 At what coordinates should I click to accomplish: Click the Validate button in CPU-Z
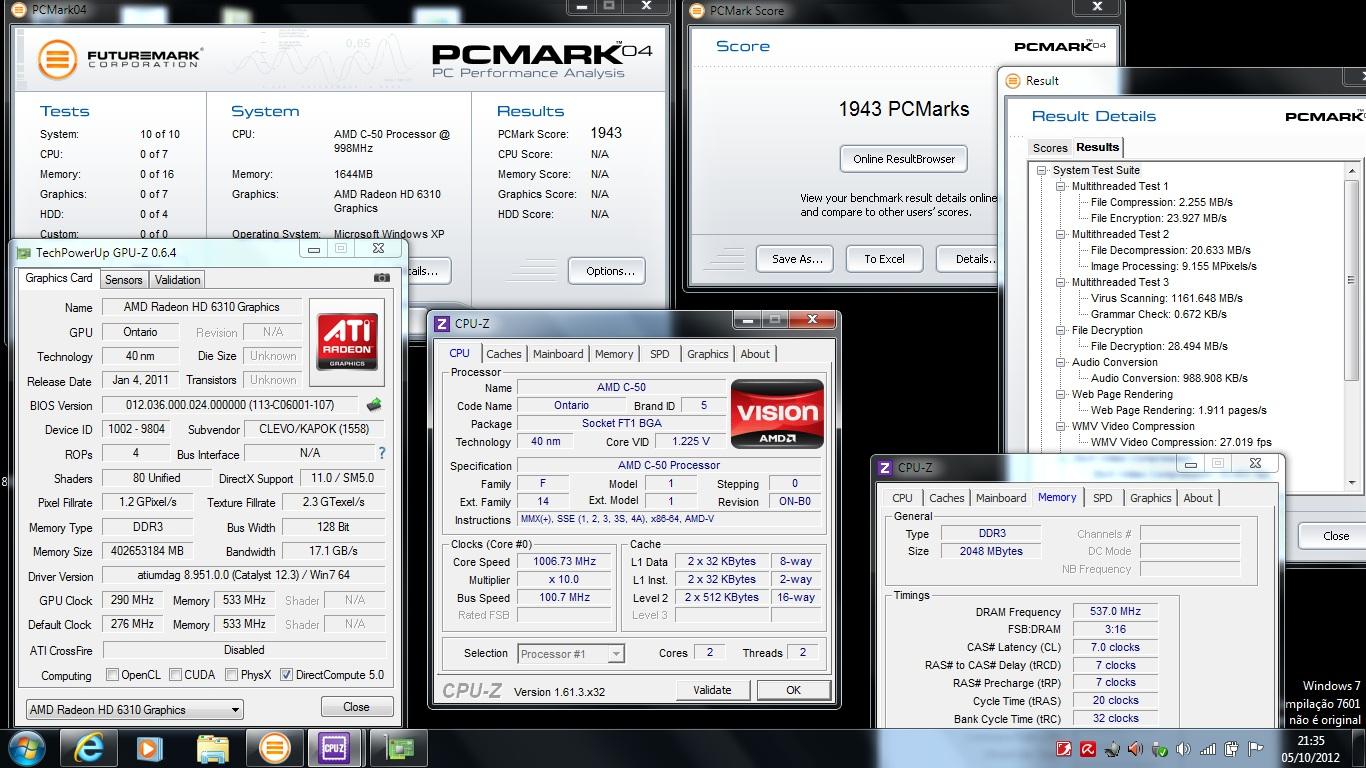click(712, 690)
